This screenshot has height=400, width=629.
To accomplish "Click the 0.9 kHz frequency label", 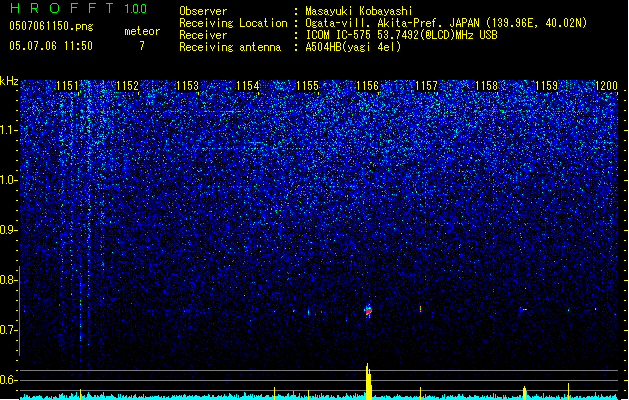I will click(9, 230).
